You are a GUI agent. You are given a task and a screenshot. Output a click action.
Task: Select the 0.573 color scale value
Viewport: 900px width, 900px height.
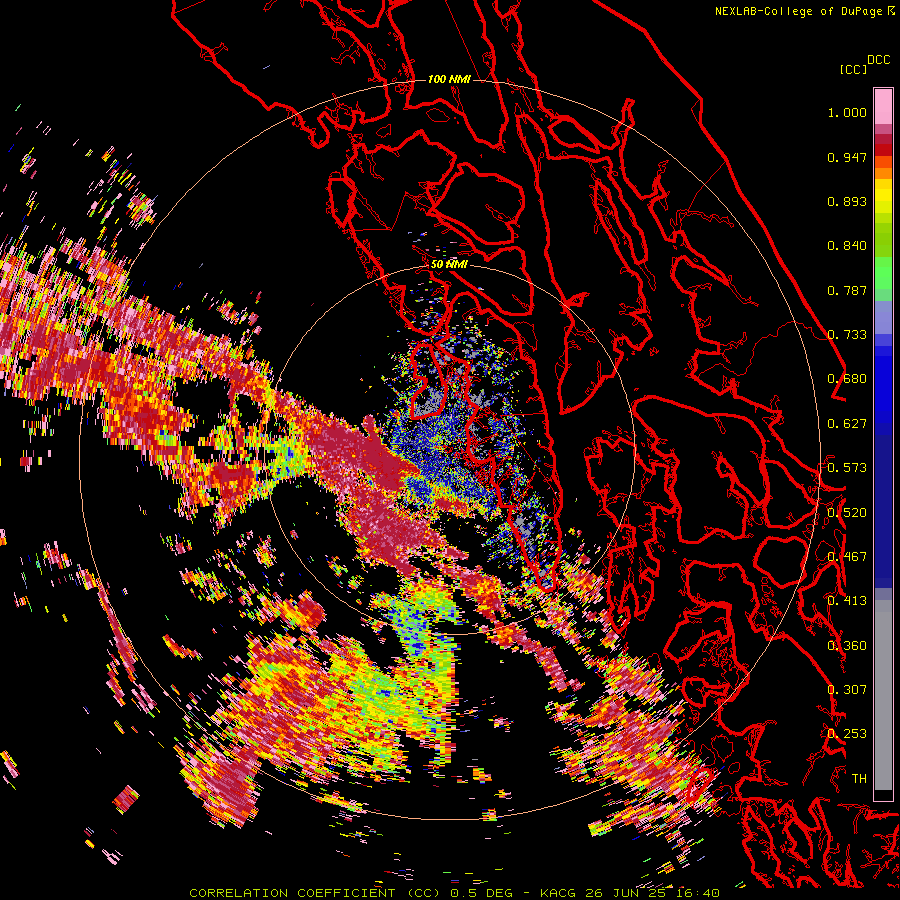click(847, 467)
